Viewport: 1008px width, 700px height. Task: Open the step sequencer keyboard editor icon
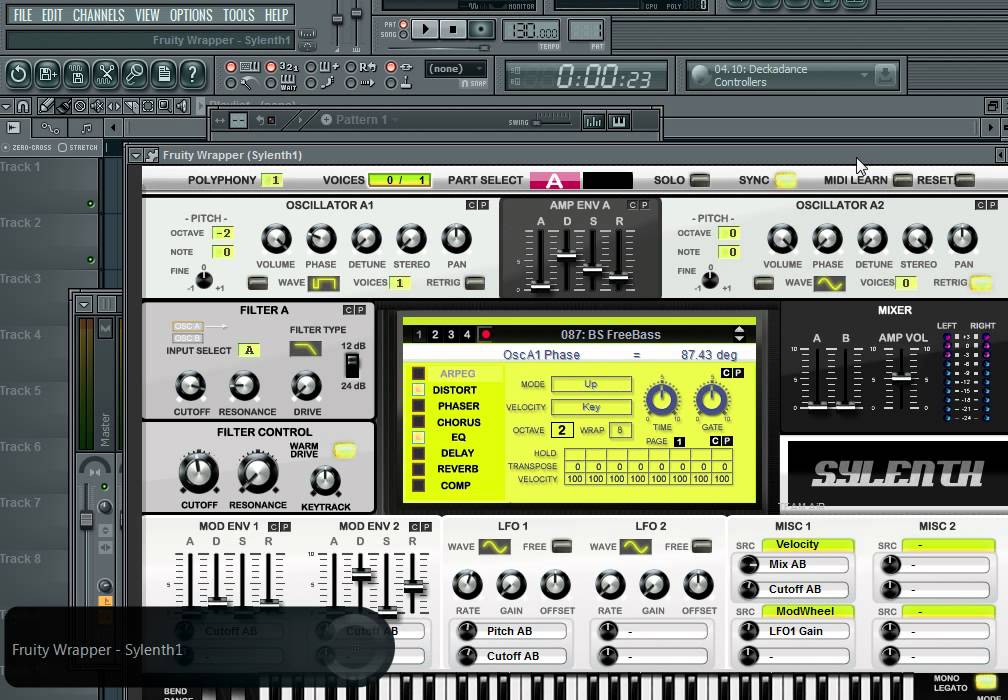click(x=618, y=121)
